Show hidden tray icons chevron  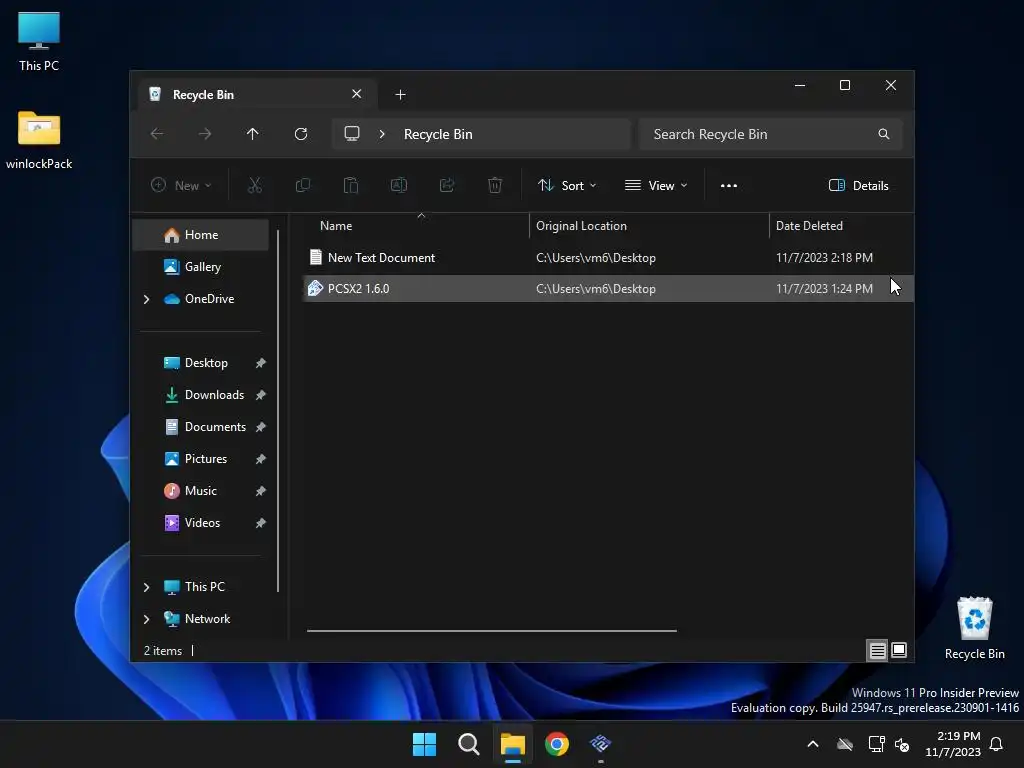coord(813,744)
